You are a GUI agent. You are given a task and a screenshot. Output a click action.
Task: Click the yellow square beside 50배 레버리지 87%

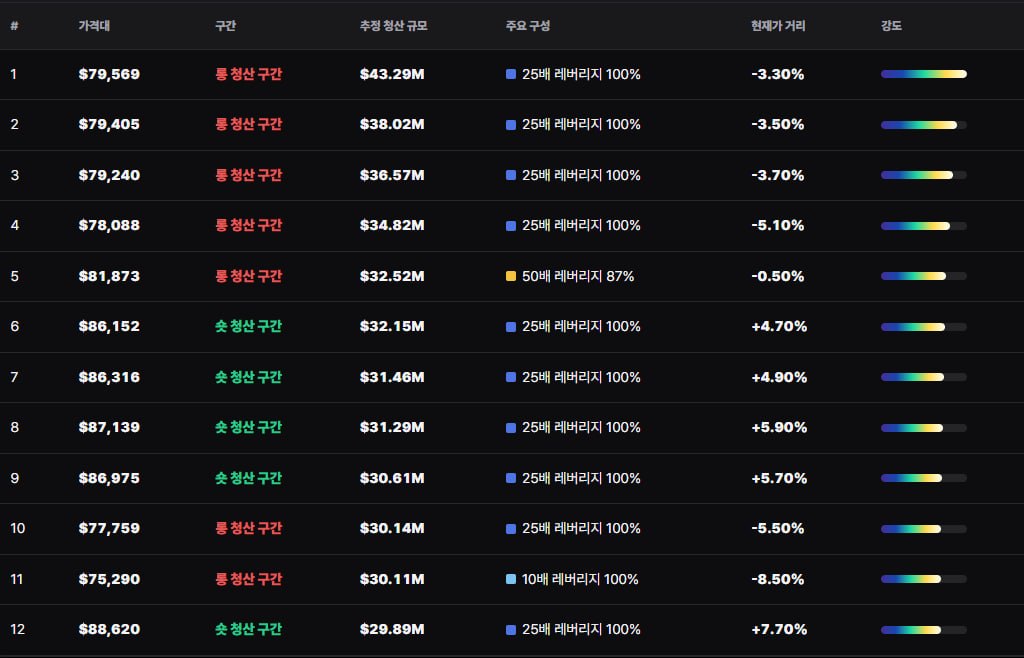(x=511, y=276)
